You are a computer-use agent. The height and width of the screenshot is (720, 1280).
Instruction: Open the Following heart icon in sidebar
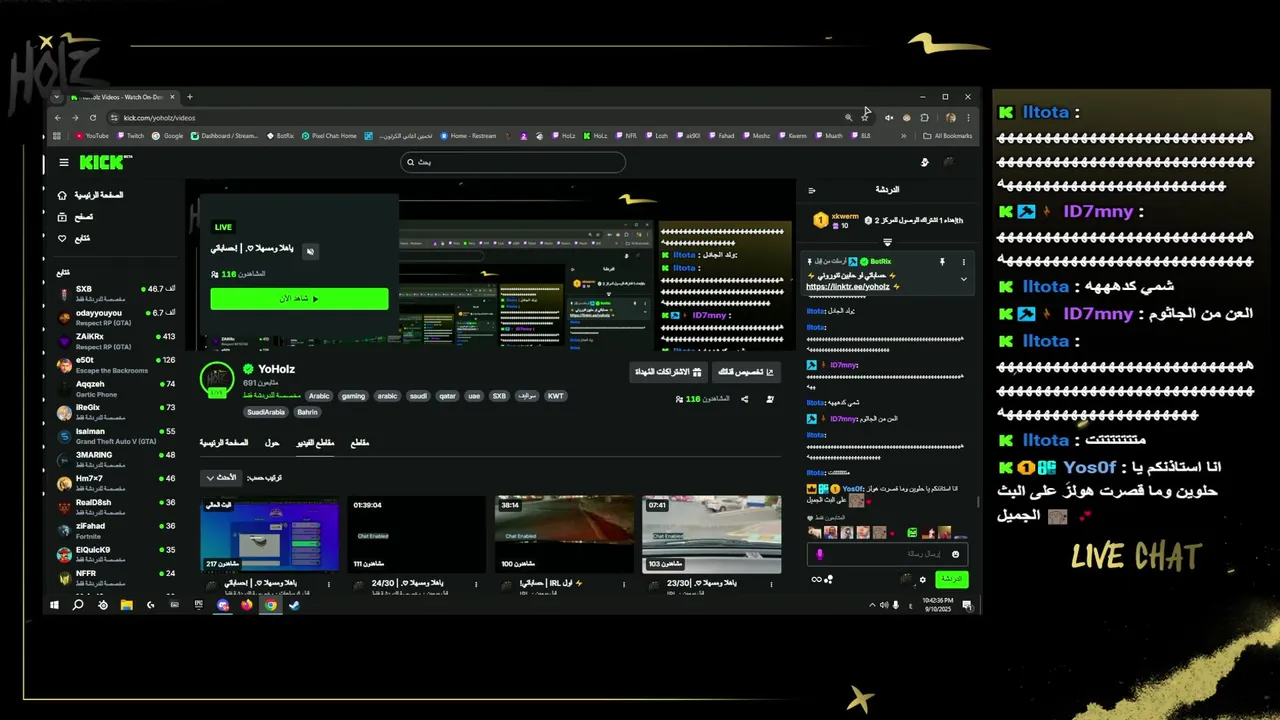click(62, 238)
